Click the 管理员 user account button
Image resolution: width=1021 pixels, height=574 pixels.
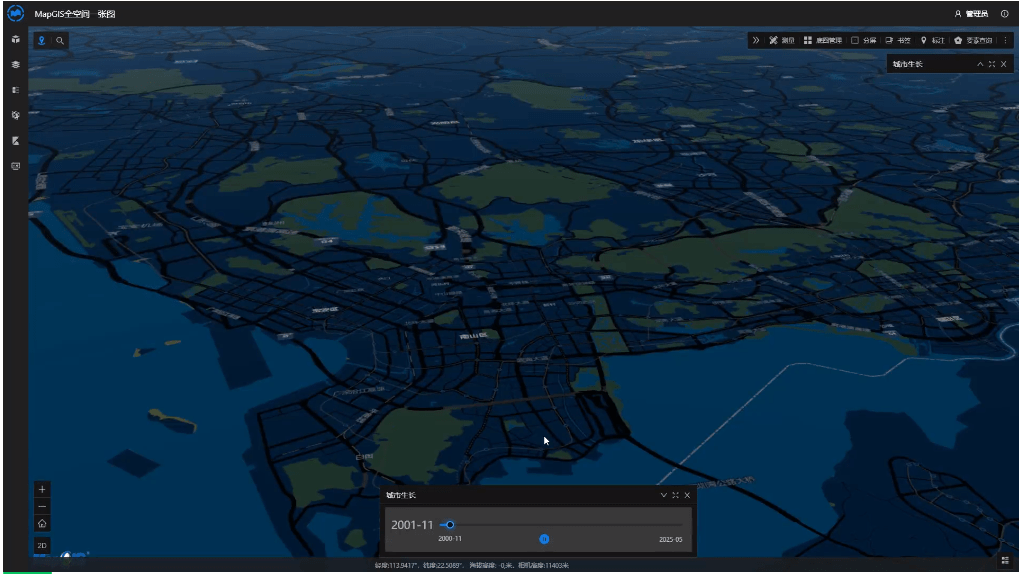pos(971,14)
